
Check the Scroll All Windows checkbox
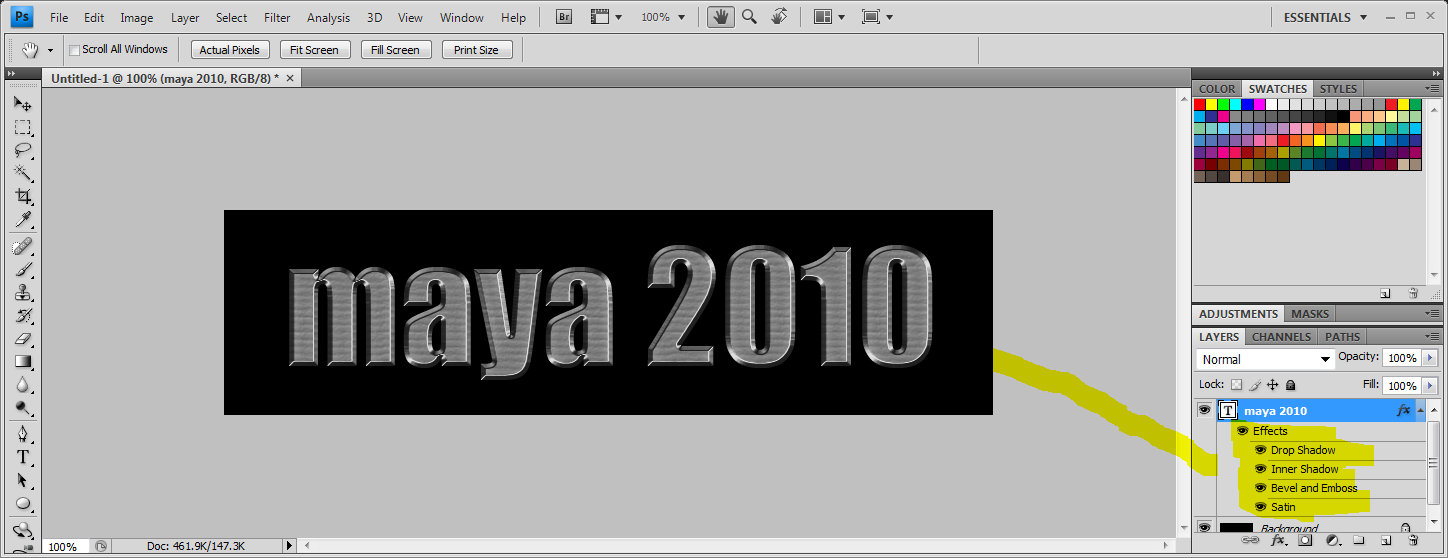coord(74,50)
